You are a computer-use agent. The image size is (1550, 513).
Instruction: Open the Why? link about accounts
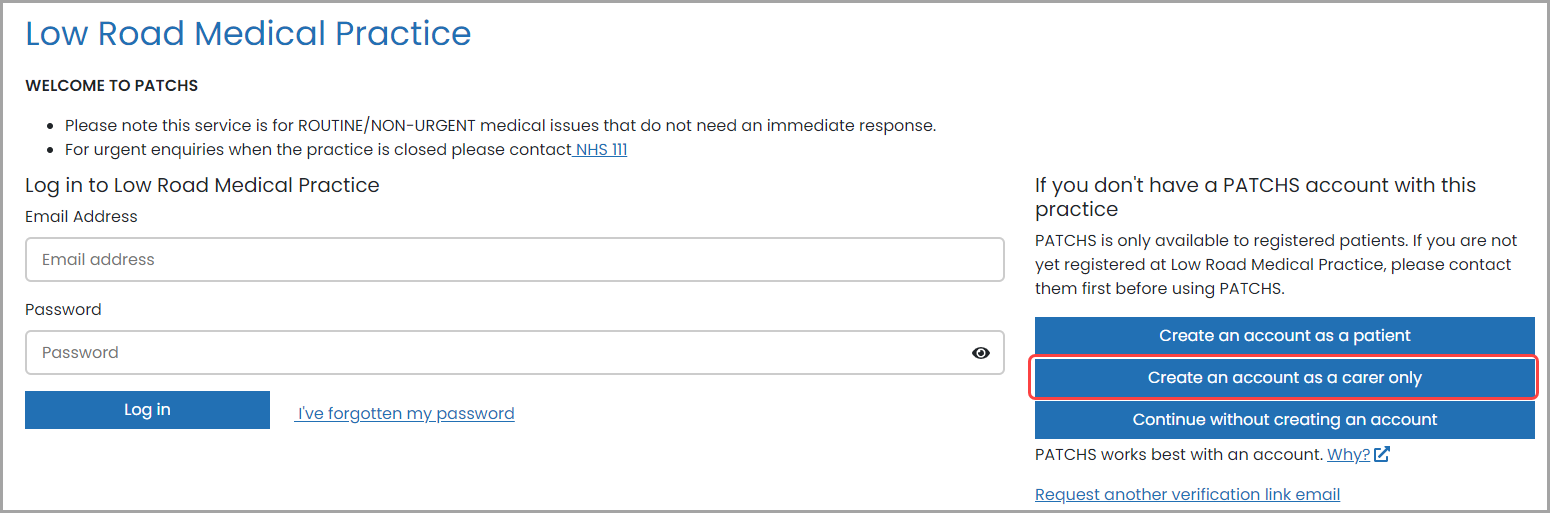click(x=1348, y=455)
